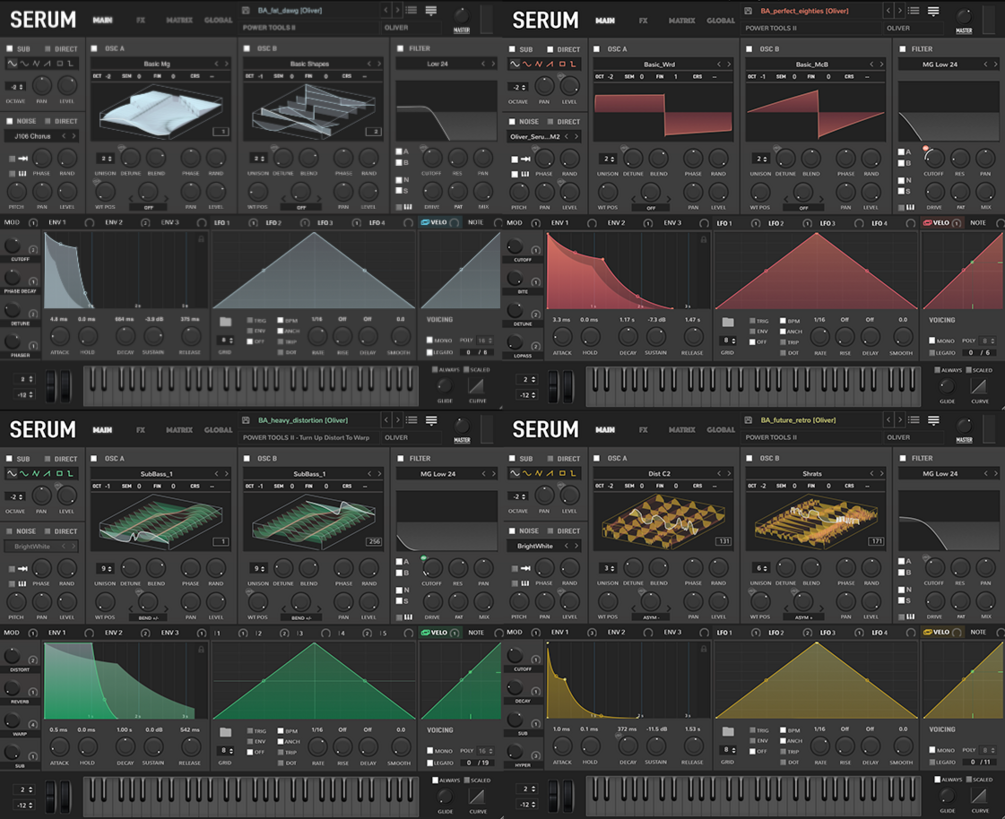Viewport: 1005px width, 819px height.
Task: Toggle the SUB oscillator in BA_fat_dawg
Action: [x=10, y=49]
